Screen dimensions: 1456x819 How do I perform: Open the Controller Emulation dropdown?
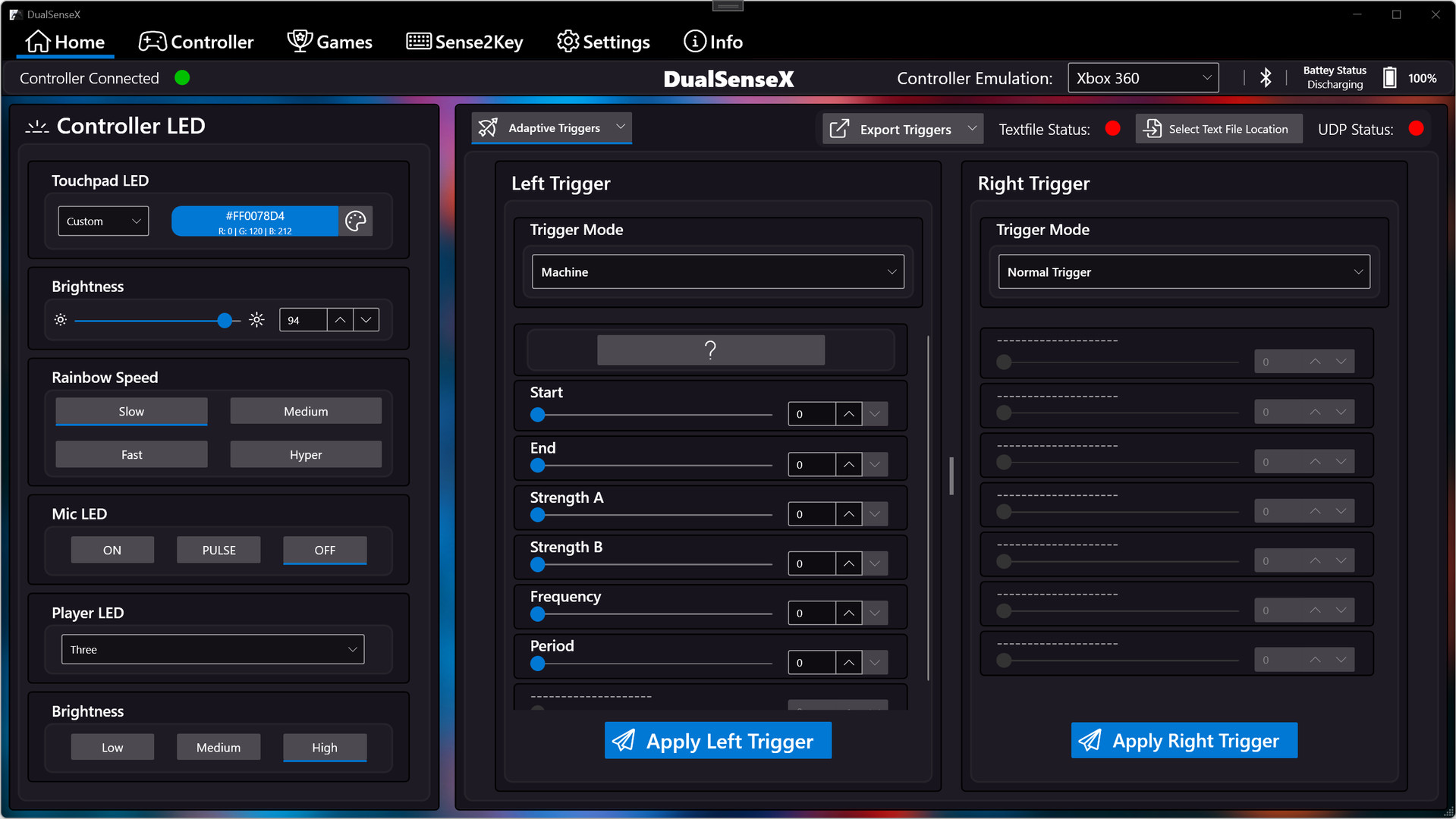(x=1143, y=78)
